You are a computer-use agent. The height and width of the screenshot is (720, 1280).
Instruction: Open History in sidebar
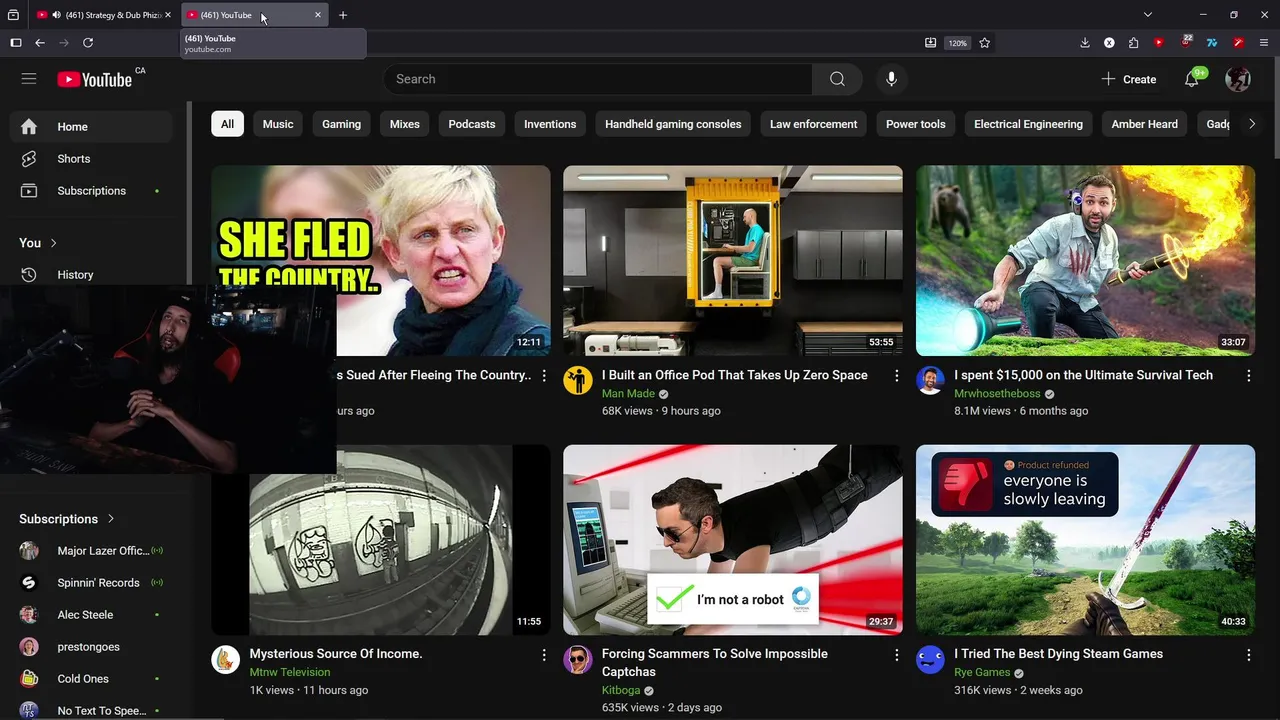pyautogui.click(x=92, y=275)
